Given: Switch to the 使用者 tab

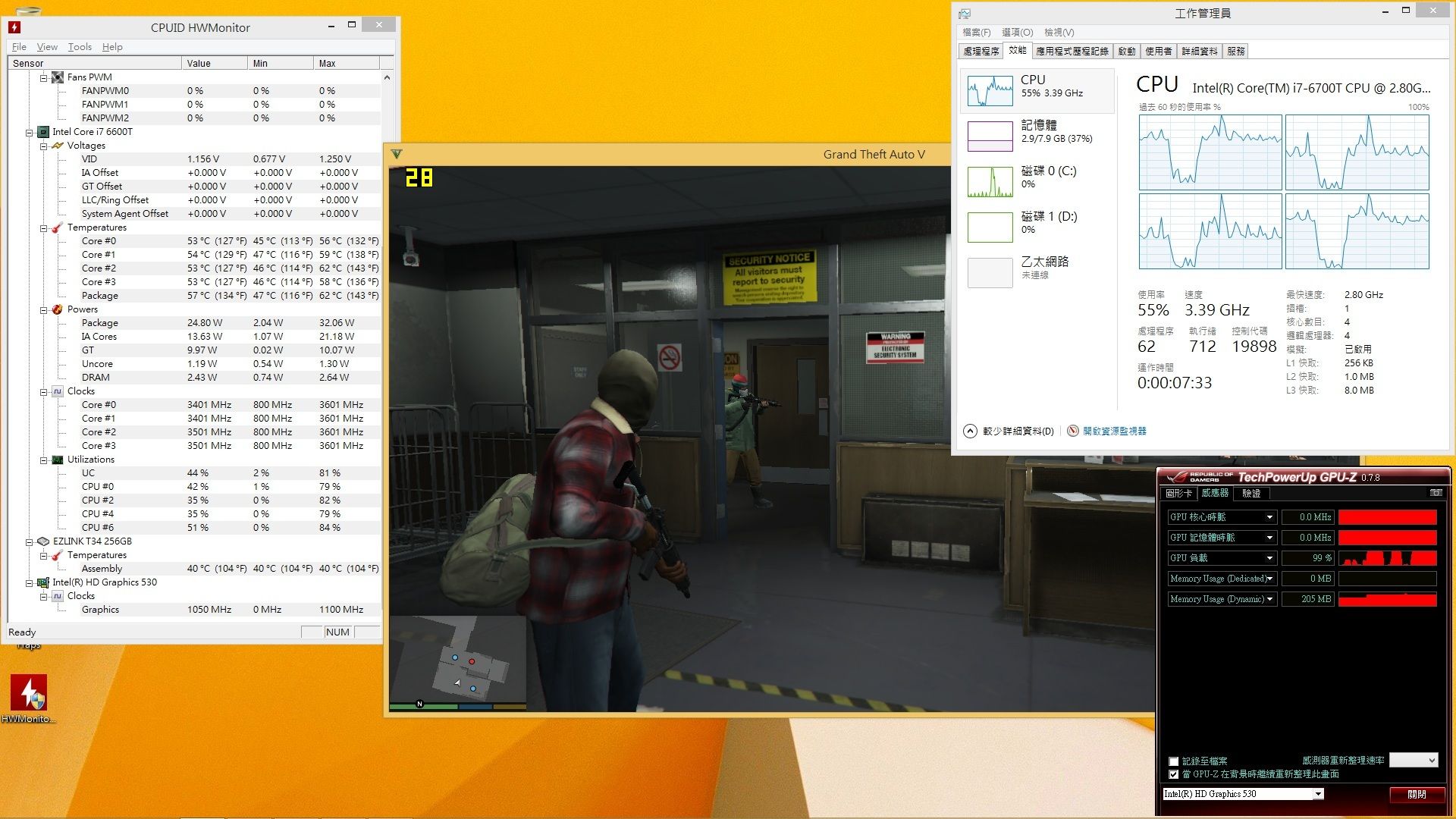Looking at the screenshot, I should pyautogui.click(x=1159, y=52).
